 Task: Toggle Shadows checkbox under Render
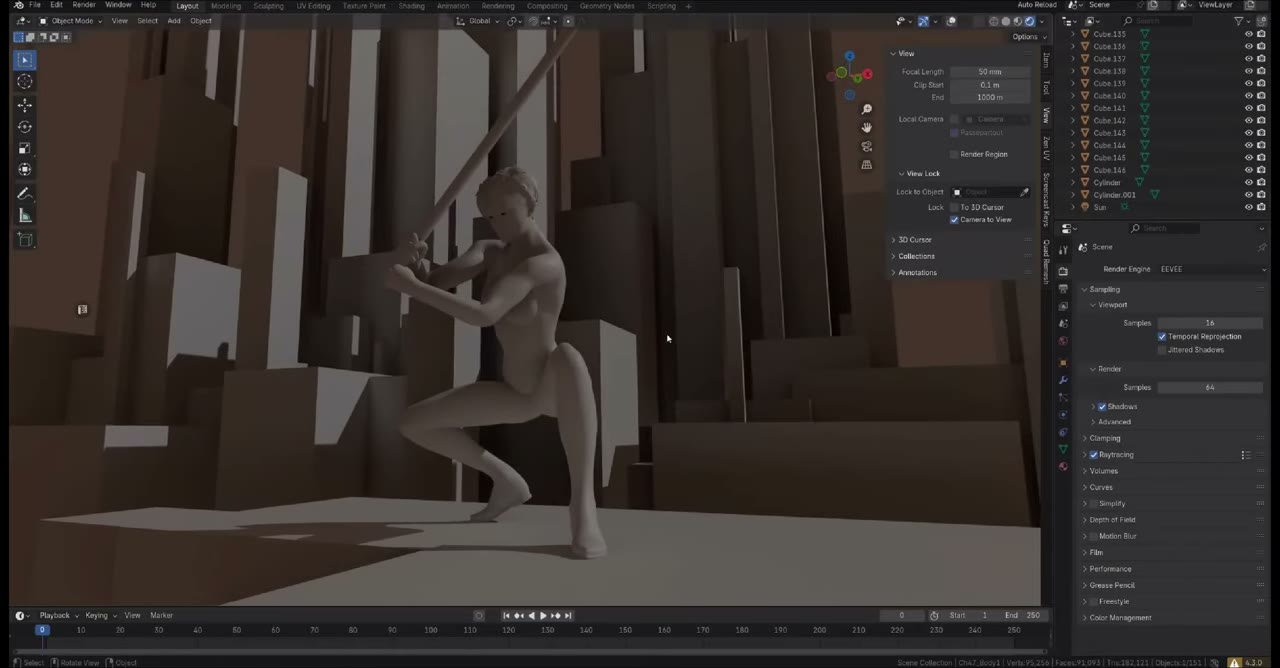click(1102, 407)
